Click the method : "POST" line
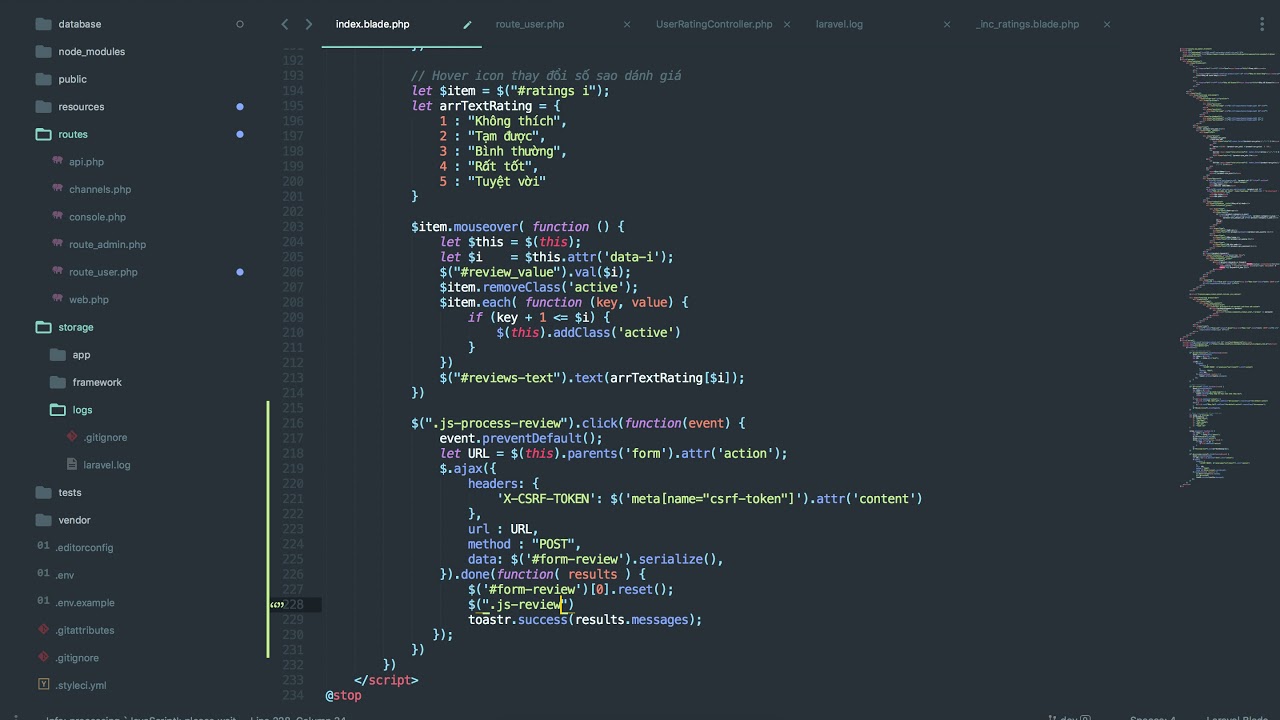 coord(524,544)
